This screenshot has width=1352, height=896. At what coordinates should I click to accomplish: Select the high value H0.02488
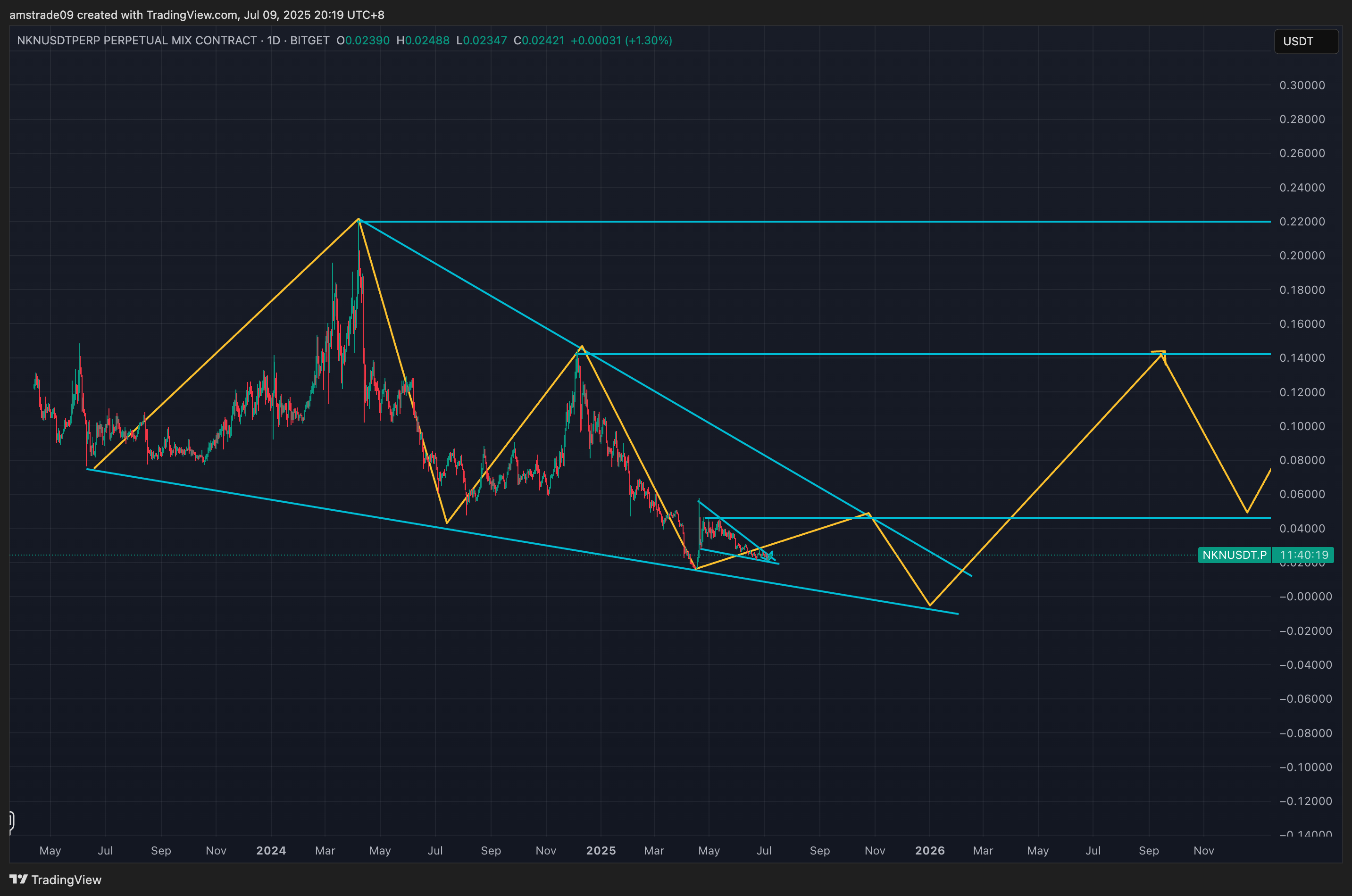(423, 41)
